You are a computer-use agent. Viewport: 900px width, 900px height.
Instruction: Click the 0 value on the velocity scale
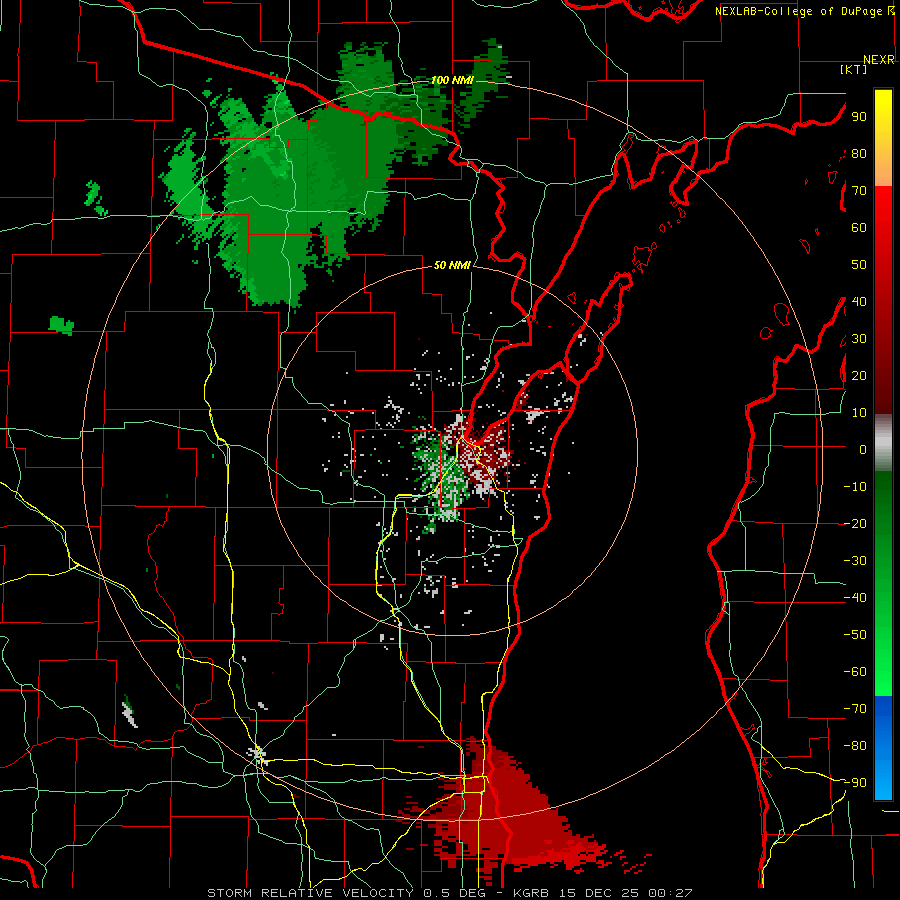[863, 449]
